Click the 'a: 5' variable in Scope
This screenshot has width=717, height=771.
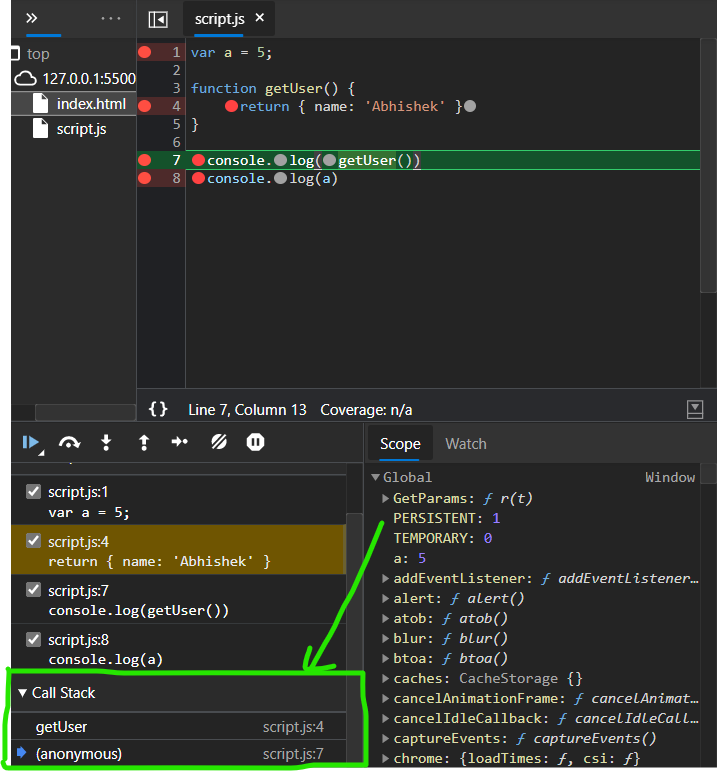point(409,559)
